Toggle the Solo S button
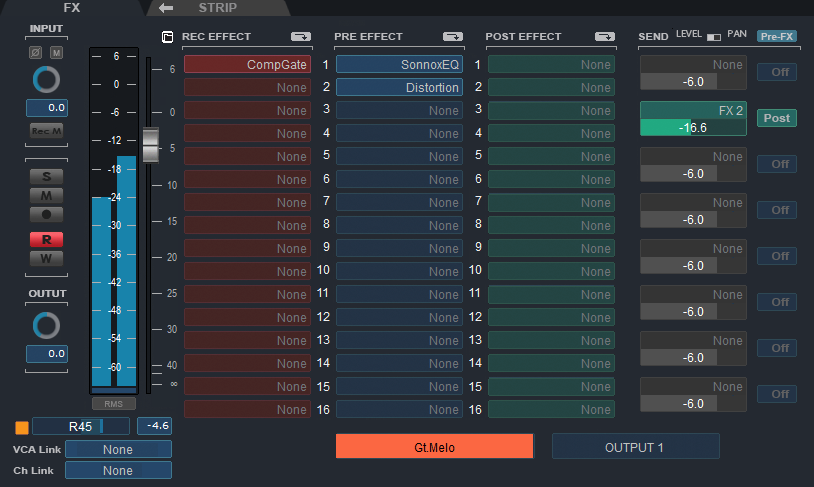 coord(46,176)
